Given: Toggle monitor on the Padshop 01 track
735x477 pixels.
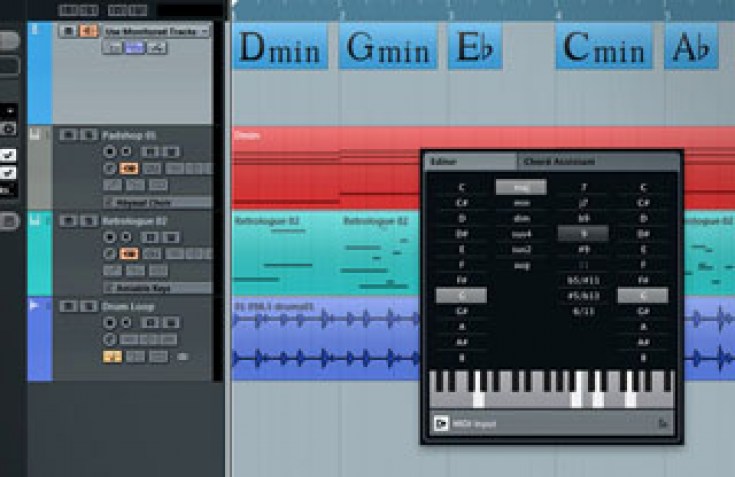Looking at the screenshot, I should [127, 152].
